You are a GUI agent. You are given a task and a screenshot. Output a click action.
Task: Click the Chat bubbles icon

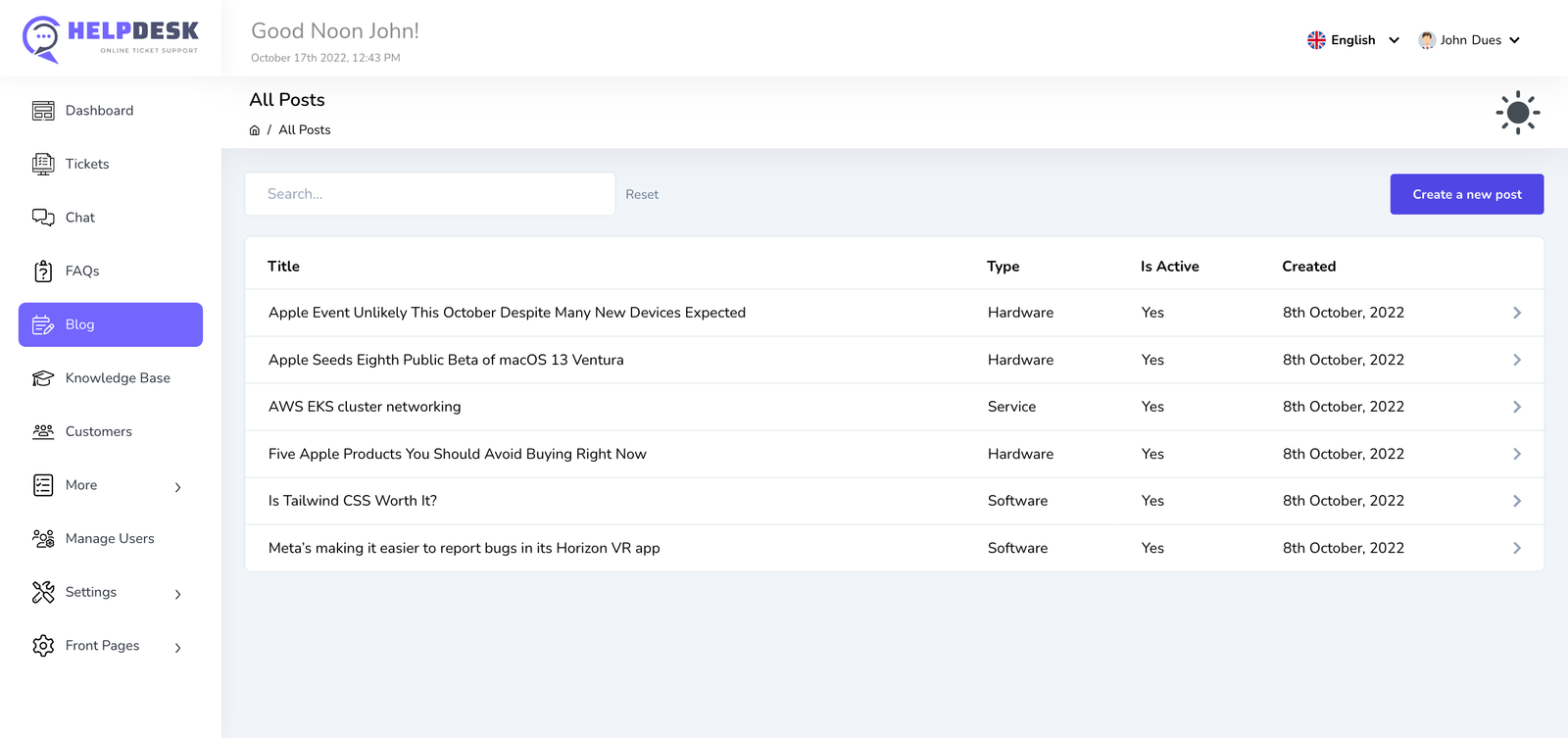pyautogui.click(x=43, y=218)
